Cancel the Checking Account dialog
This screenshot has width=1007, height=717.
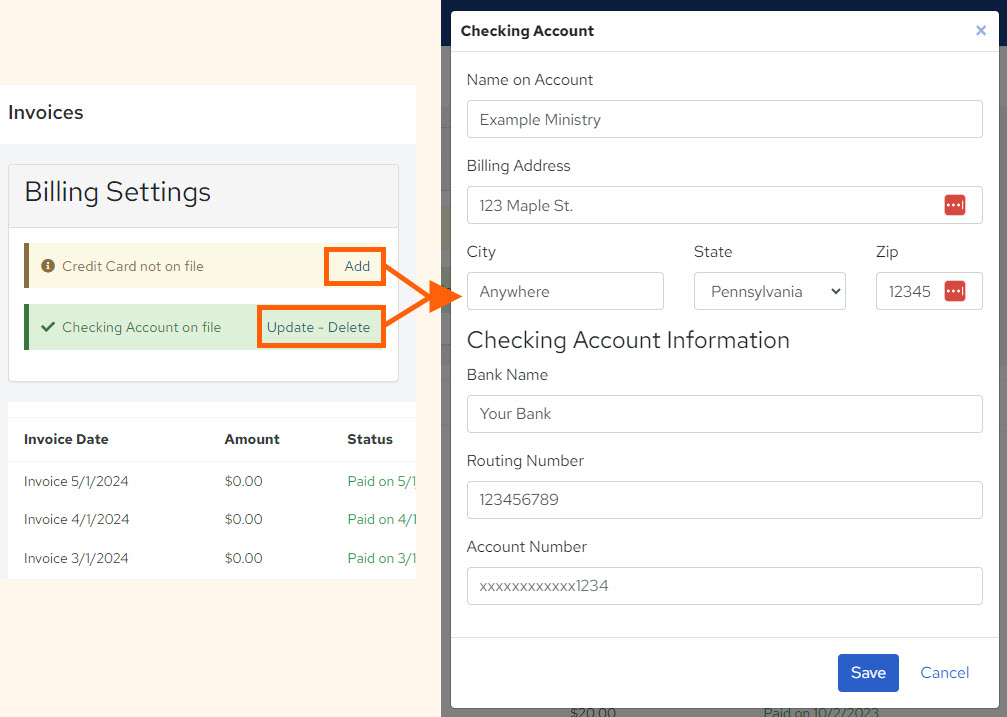click(943, 672)
